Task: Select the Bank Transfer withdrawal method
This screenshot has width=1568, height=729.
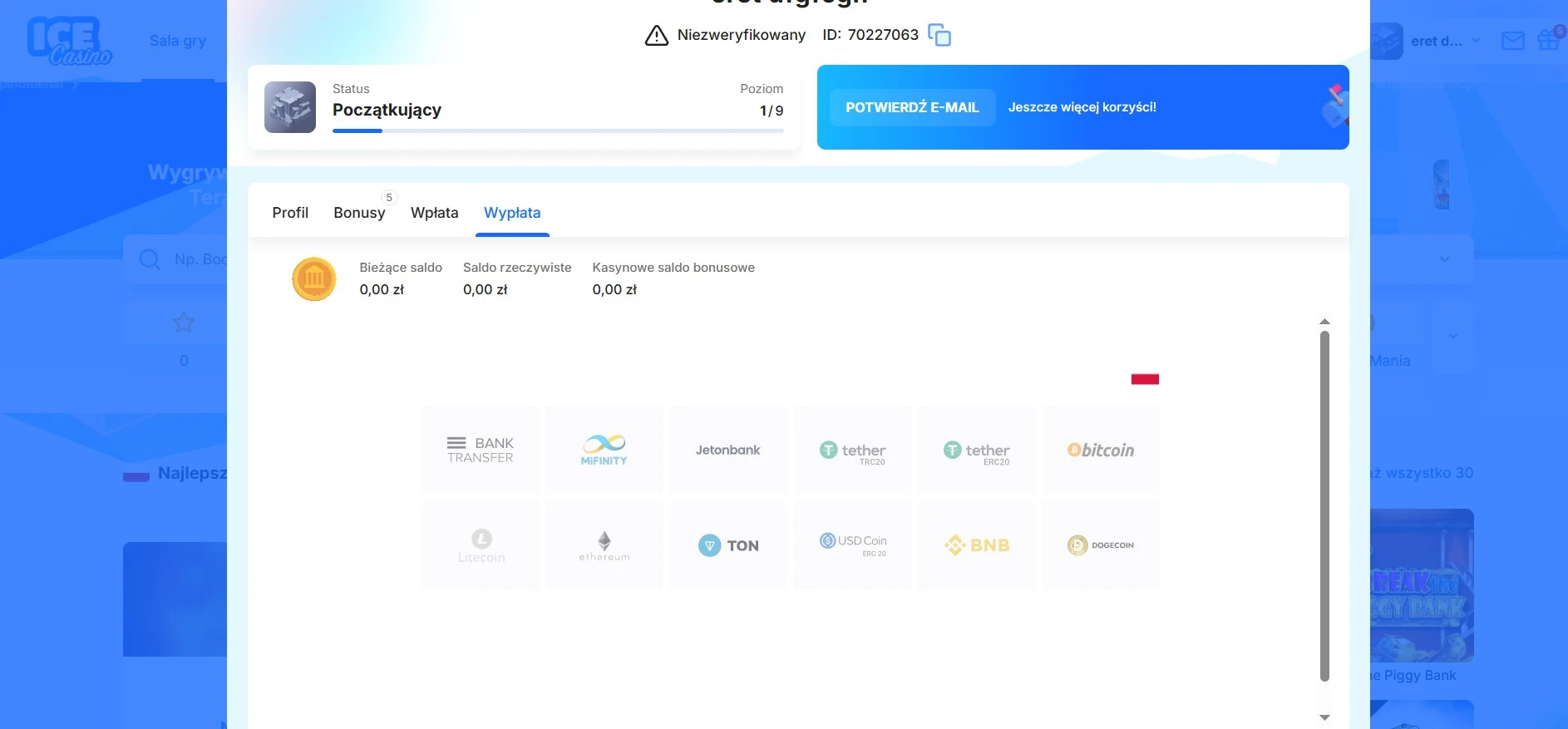Action: (x=481, y=450)
